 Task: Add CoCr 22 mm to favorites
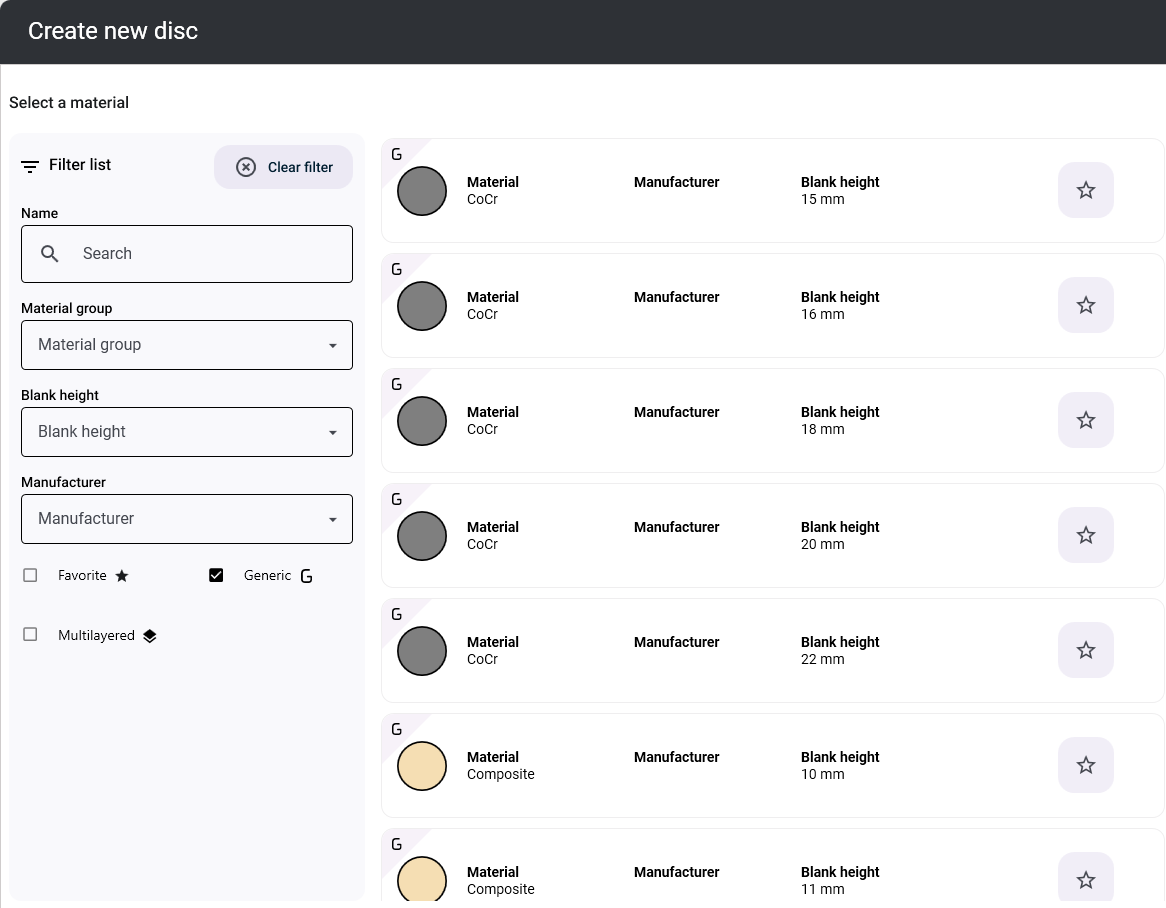pyautogui.click(x=1085, y=650)
